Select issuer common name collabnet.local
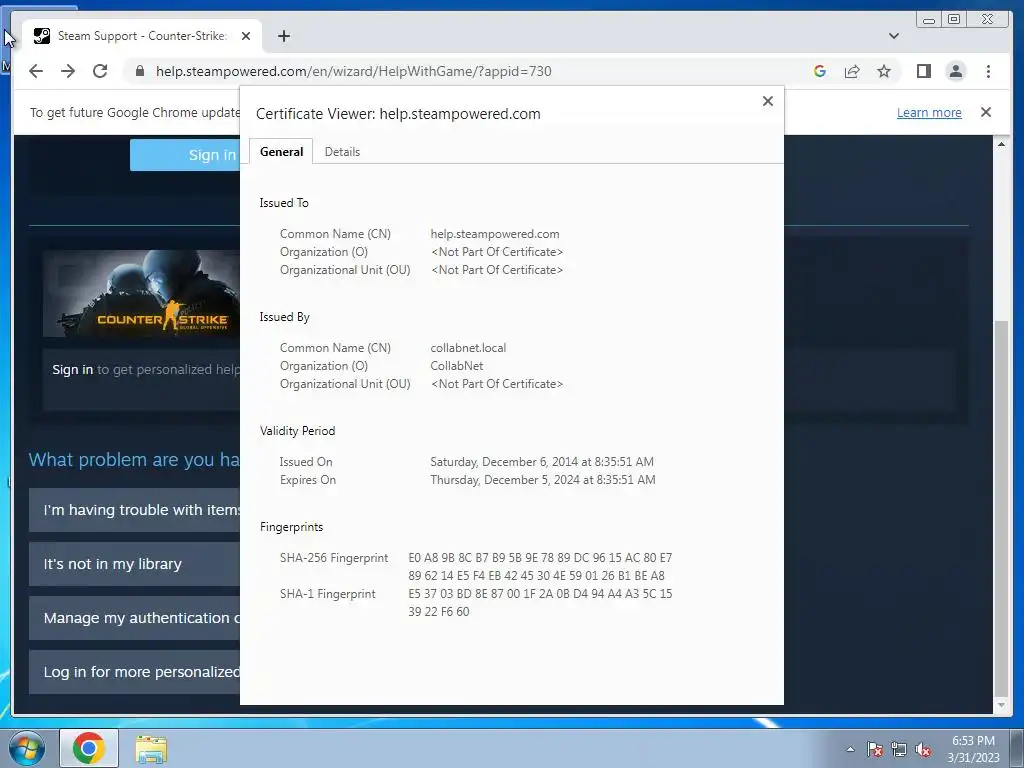The width and height of the screenshot is (1024, 768). tap(468, 348)
